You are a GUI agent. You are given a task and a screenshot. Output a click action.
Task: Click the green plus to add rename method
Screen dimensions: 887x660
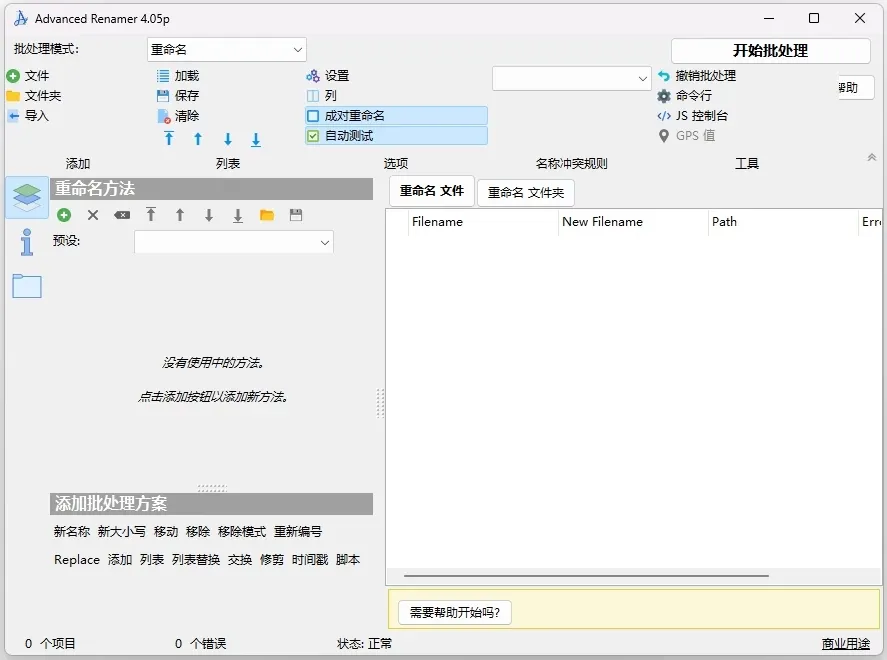65,215
